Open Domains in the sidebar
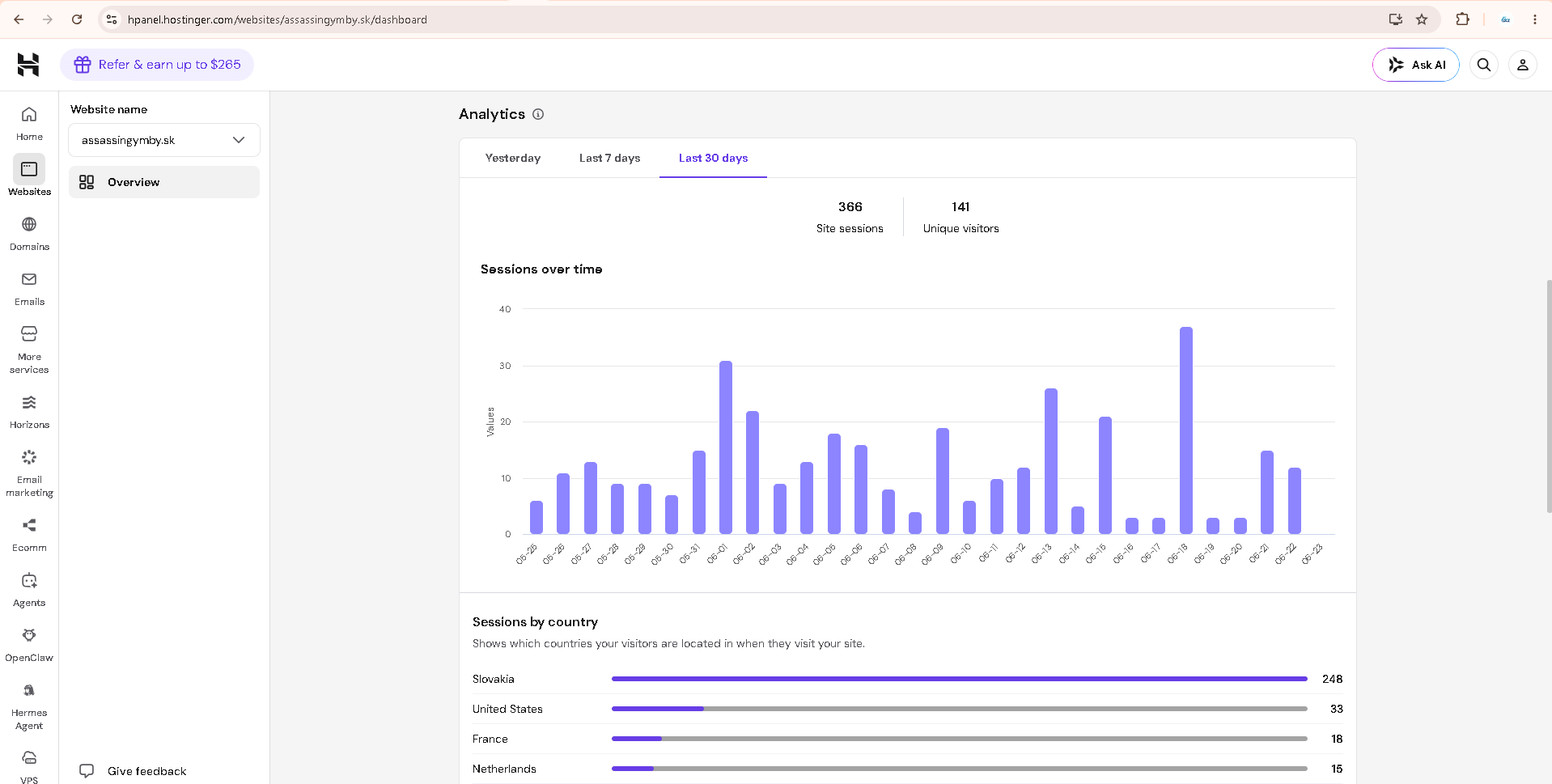1552x784 pixels. tap(29, 234)
